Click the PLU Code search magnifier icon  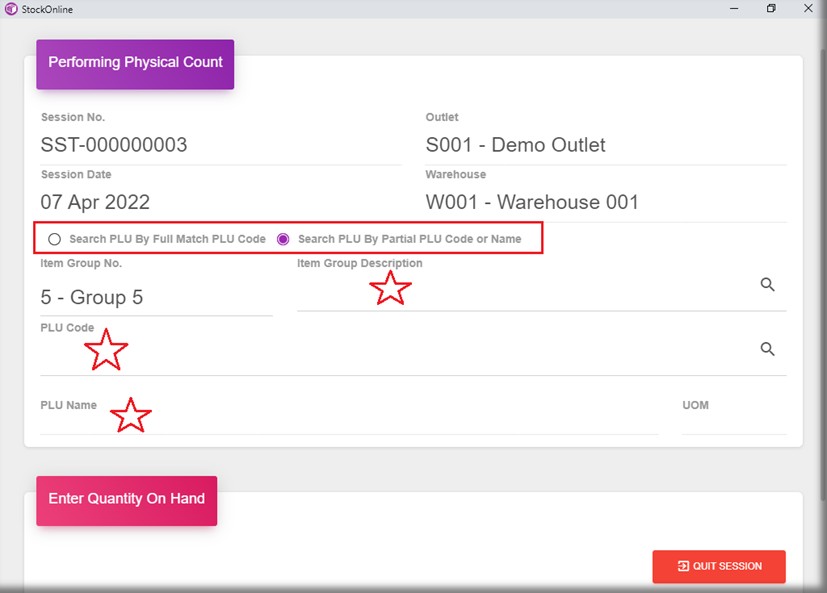point(767,349)
